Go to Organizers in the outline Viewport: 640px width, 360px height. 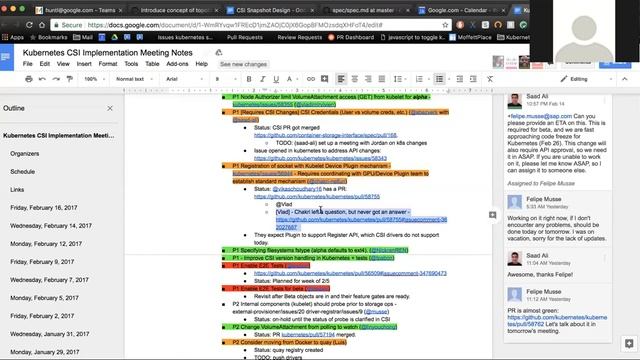coord(24,153)
